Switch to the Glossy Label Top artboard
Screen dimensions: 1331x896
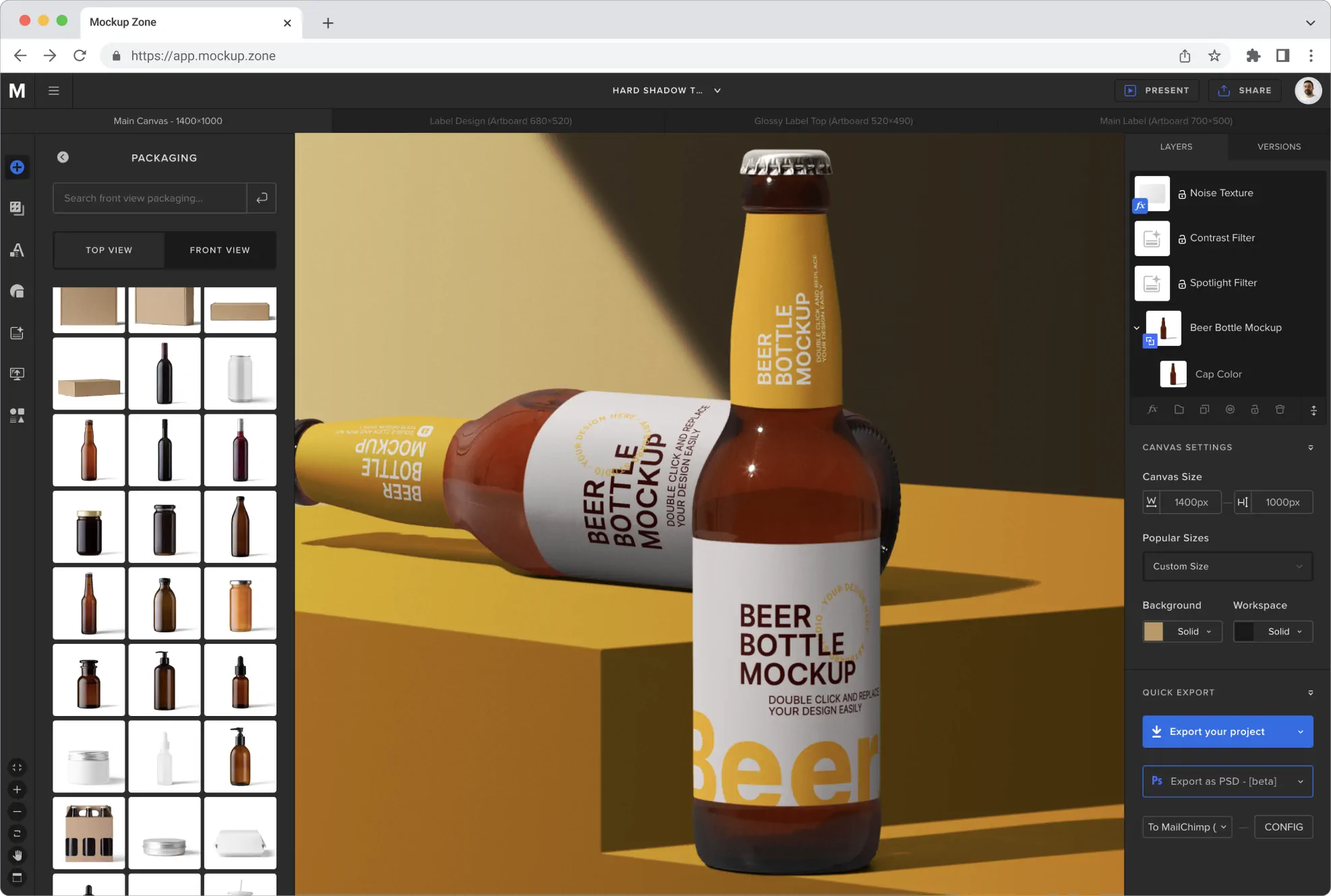point(833,121)
